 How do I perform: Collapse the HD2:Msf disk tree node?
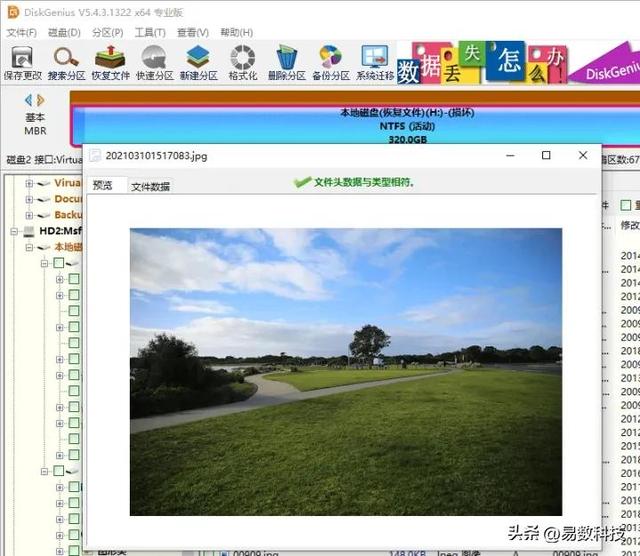click(14, 231)
